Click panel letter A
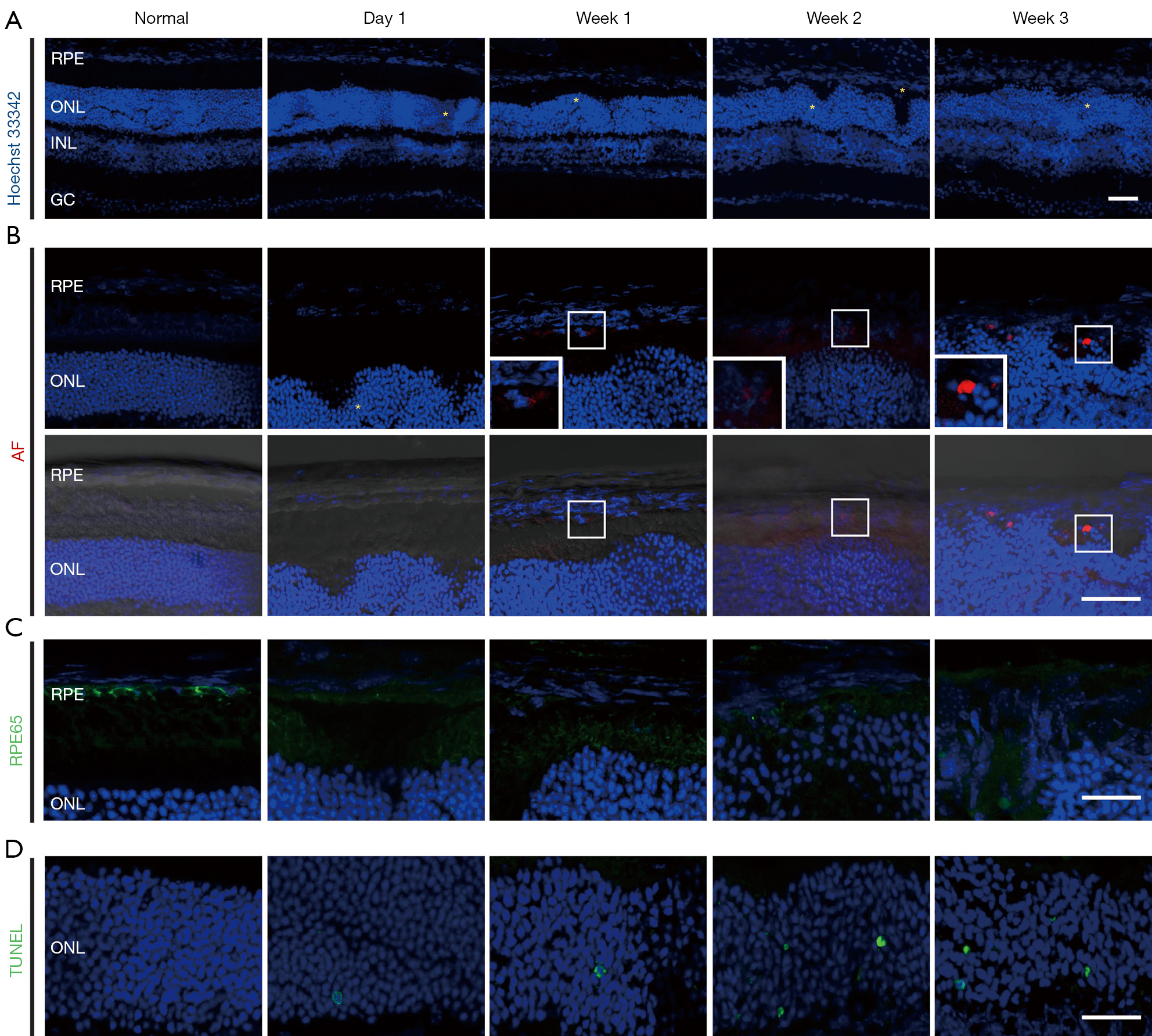 click(13, 20)
